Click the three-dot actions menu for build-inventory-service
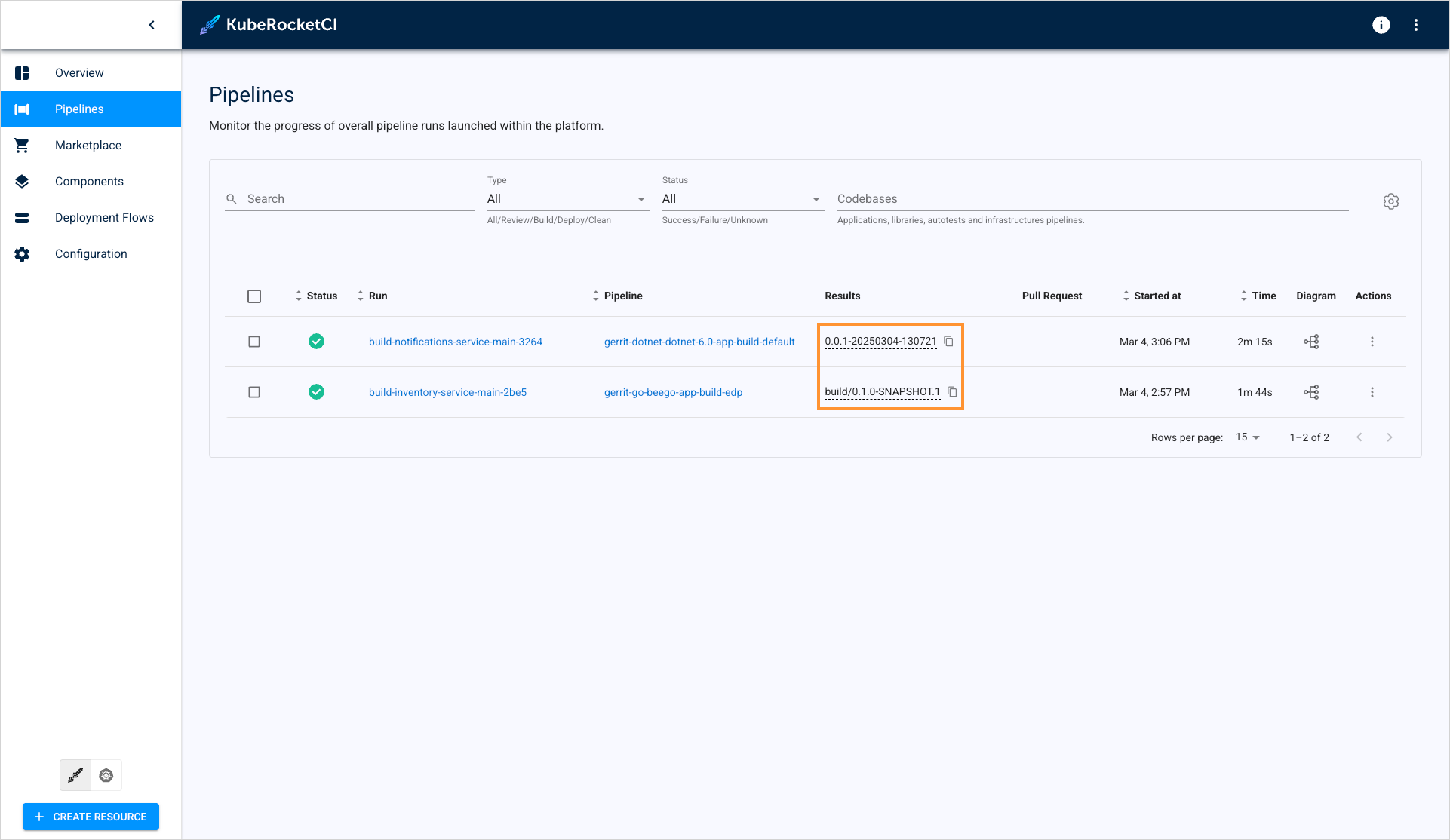The image size is (1450, 840). click(x=1373, y=392)
